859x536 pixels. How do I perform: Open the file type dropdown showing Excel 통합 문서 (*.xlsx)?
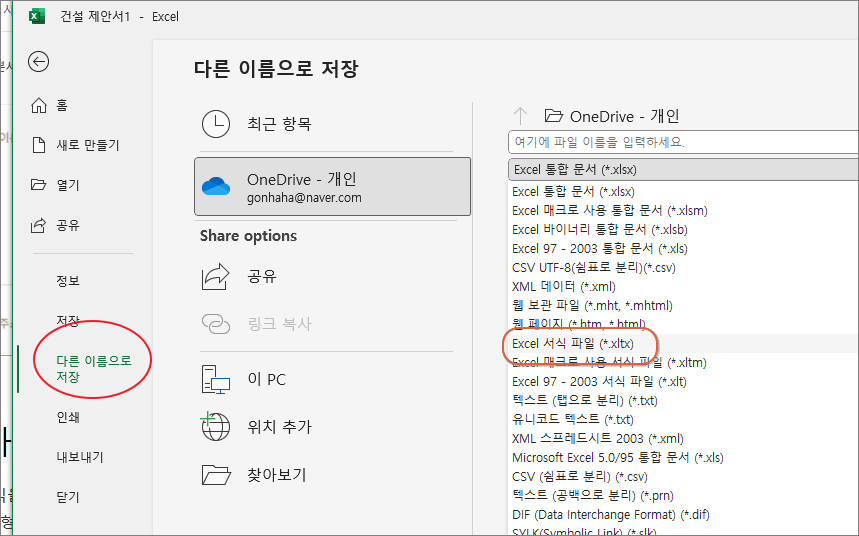click(683, 169)
